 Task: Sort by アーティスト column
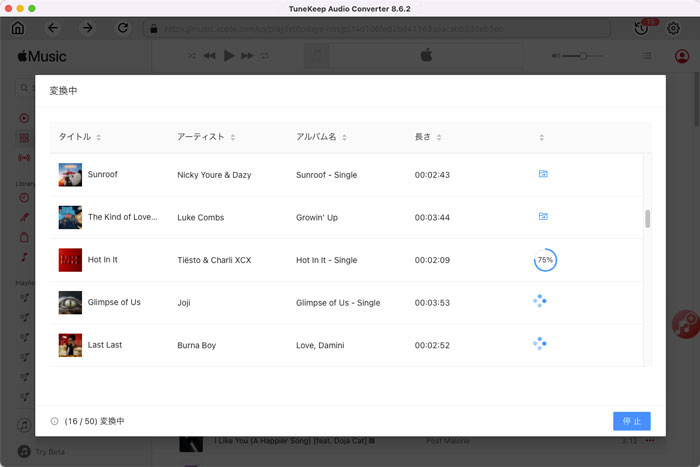pyautogui.click(x=233, y=137)
